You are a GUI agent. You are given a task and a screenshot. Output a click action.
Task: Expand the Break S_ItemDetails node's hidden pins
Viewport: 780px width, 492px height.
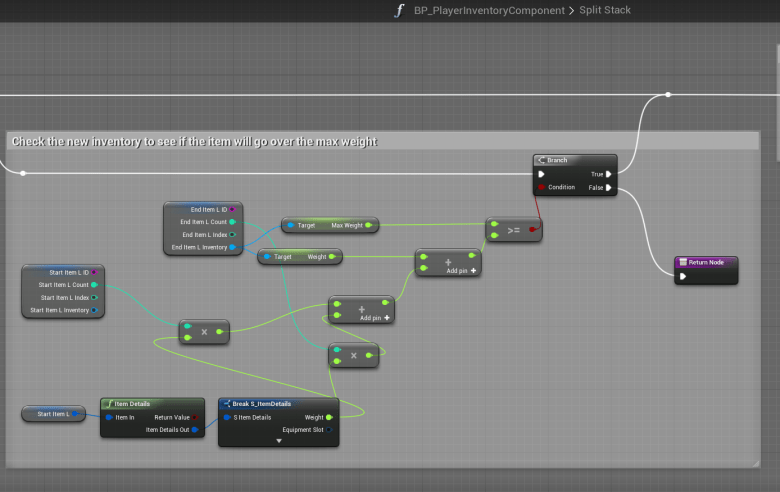coord(279,441)
